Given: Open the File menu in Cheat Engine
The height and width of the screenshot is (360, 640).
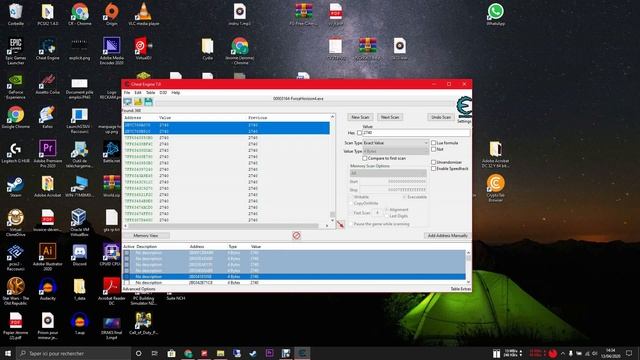Looking at the screenshot, I should [x=127, y=93].
